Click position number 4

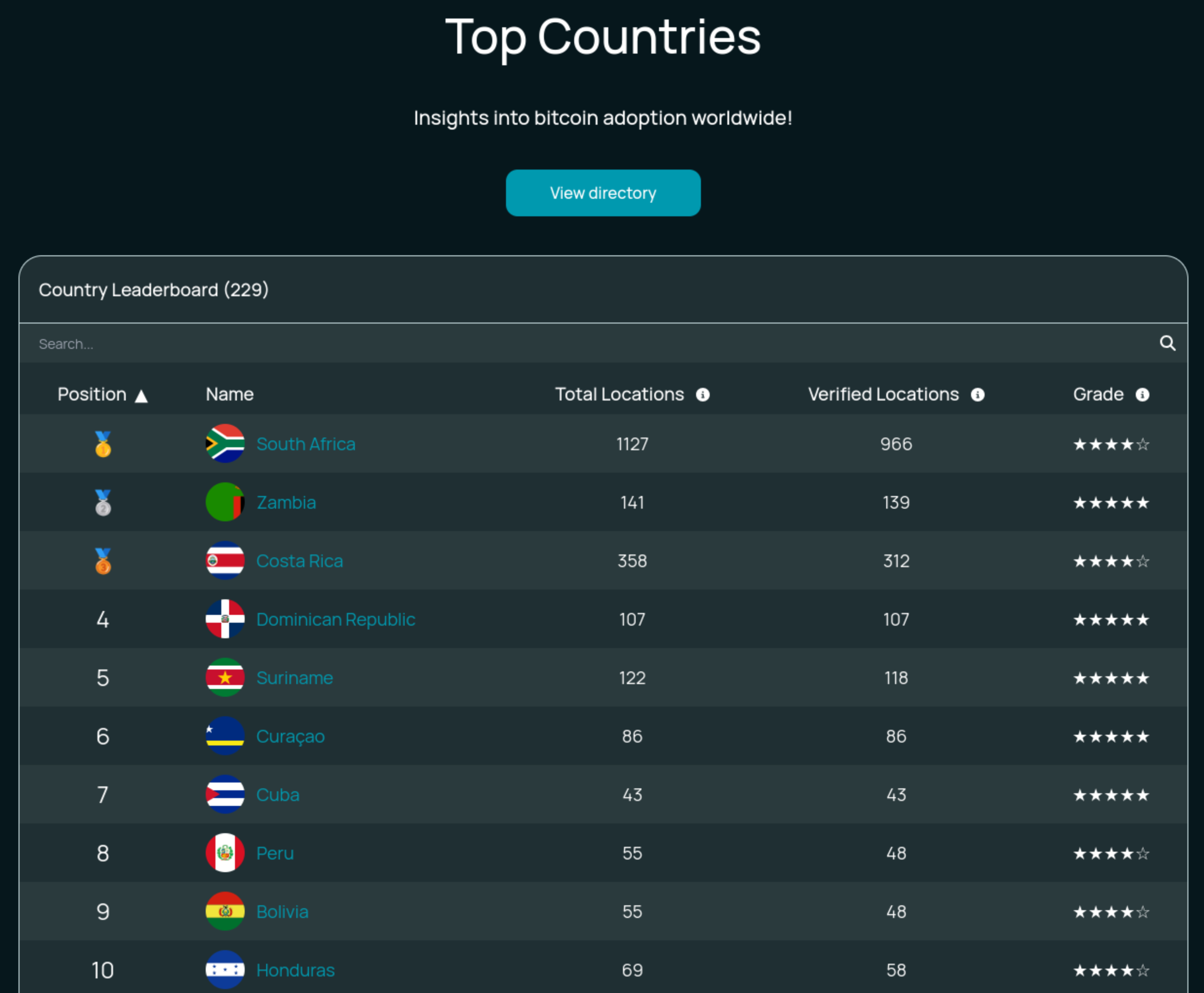point(102,619)
